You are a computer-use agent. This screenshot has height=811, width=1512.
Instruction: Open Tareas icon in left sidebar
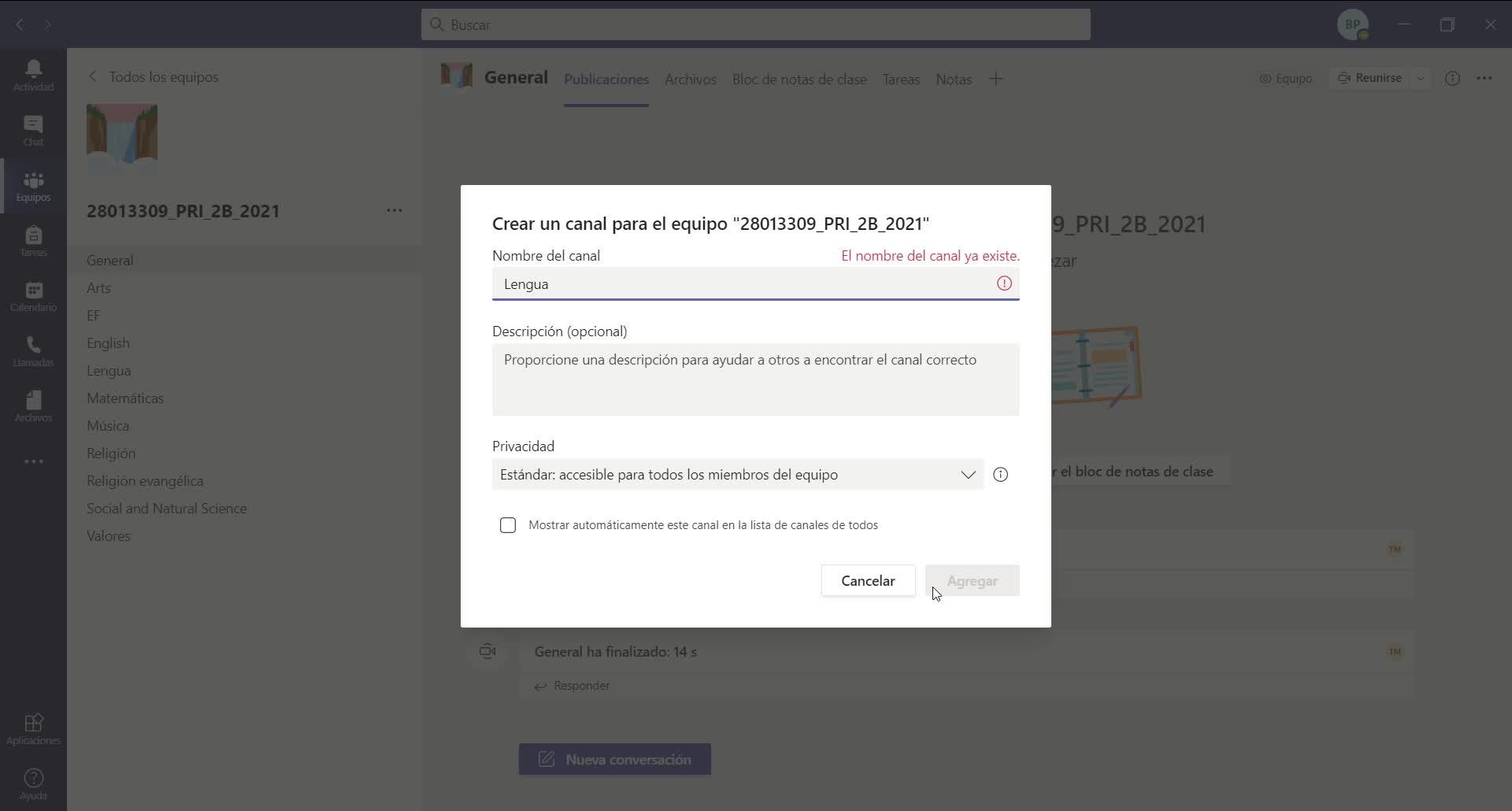point(33,241)
